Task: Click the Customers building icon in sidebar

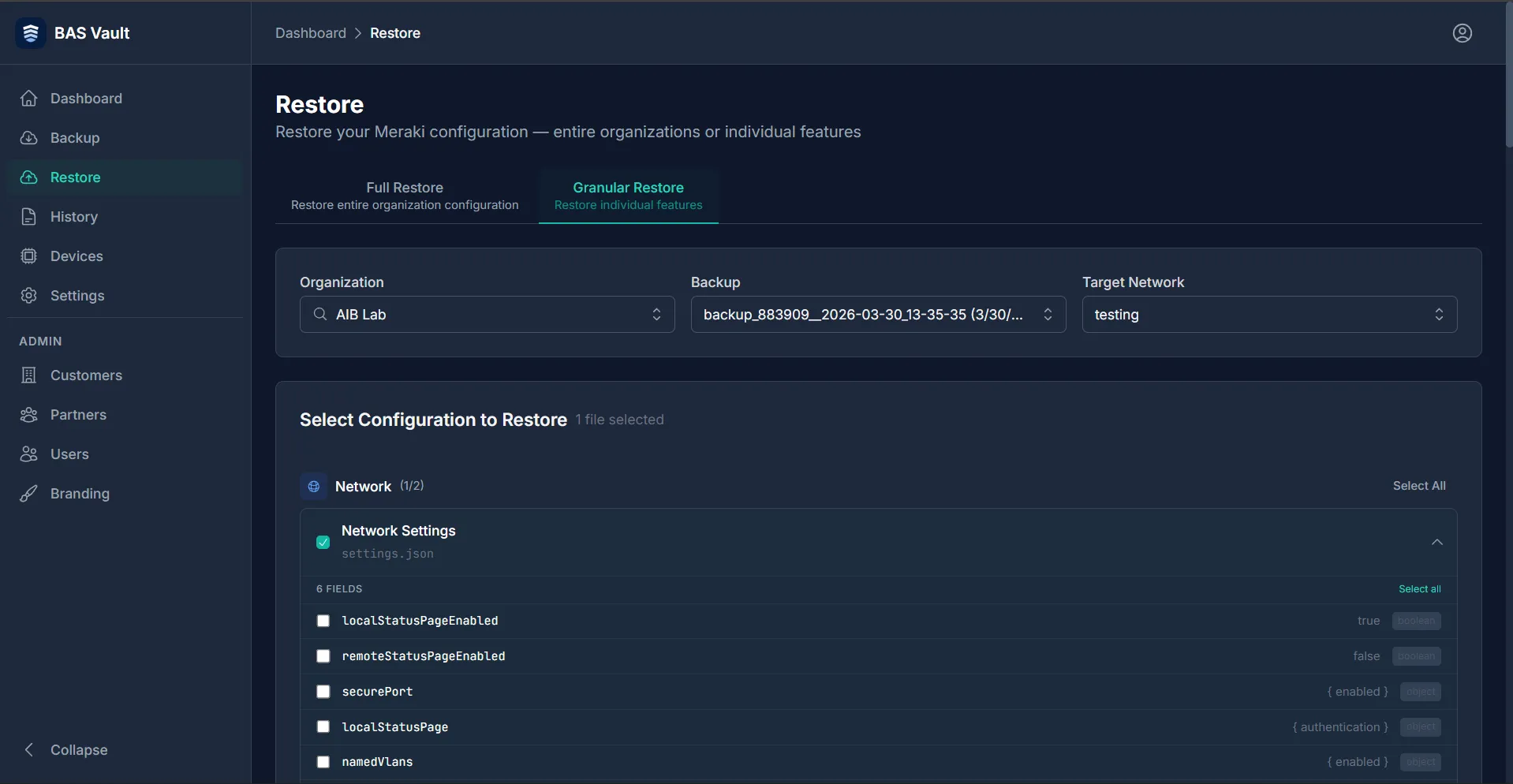Action: [x=29, y=375]
